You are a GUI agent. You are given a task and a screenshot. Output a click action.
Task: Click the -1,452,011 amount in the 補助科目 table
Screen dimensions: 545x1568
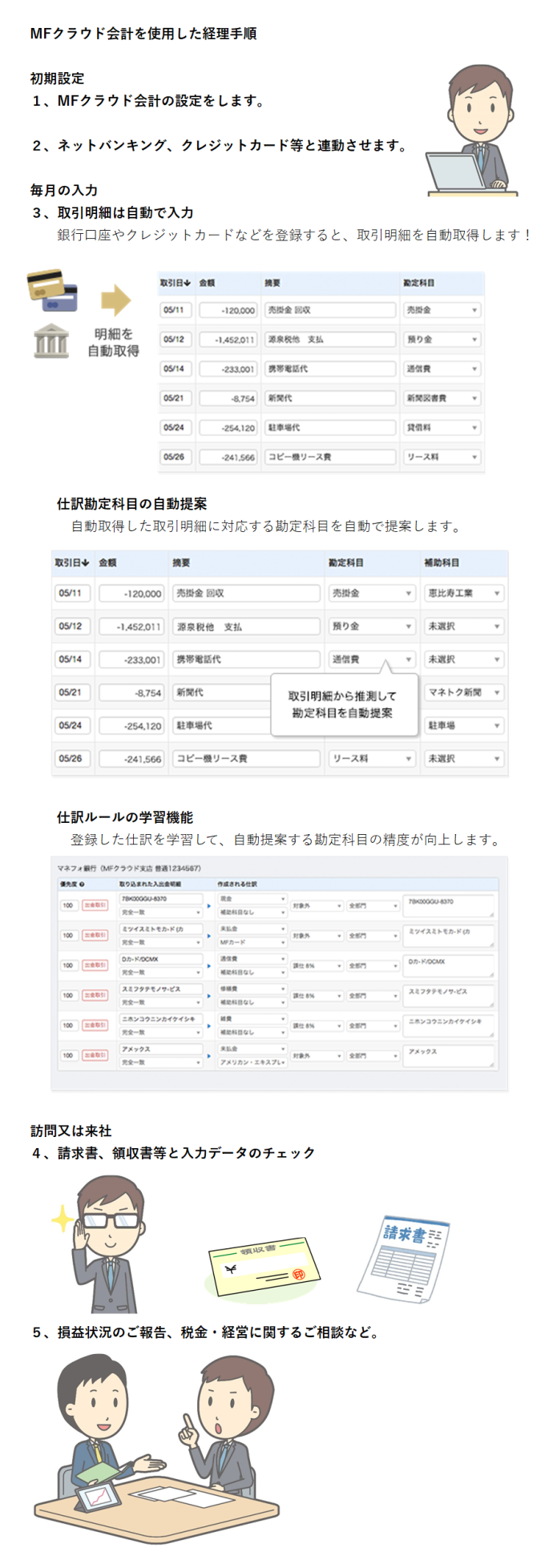[132, 627]
